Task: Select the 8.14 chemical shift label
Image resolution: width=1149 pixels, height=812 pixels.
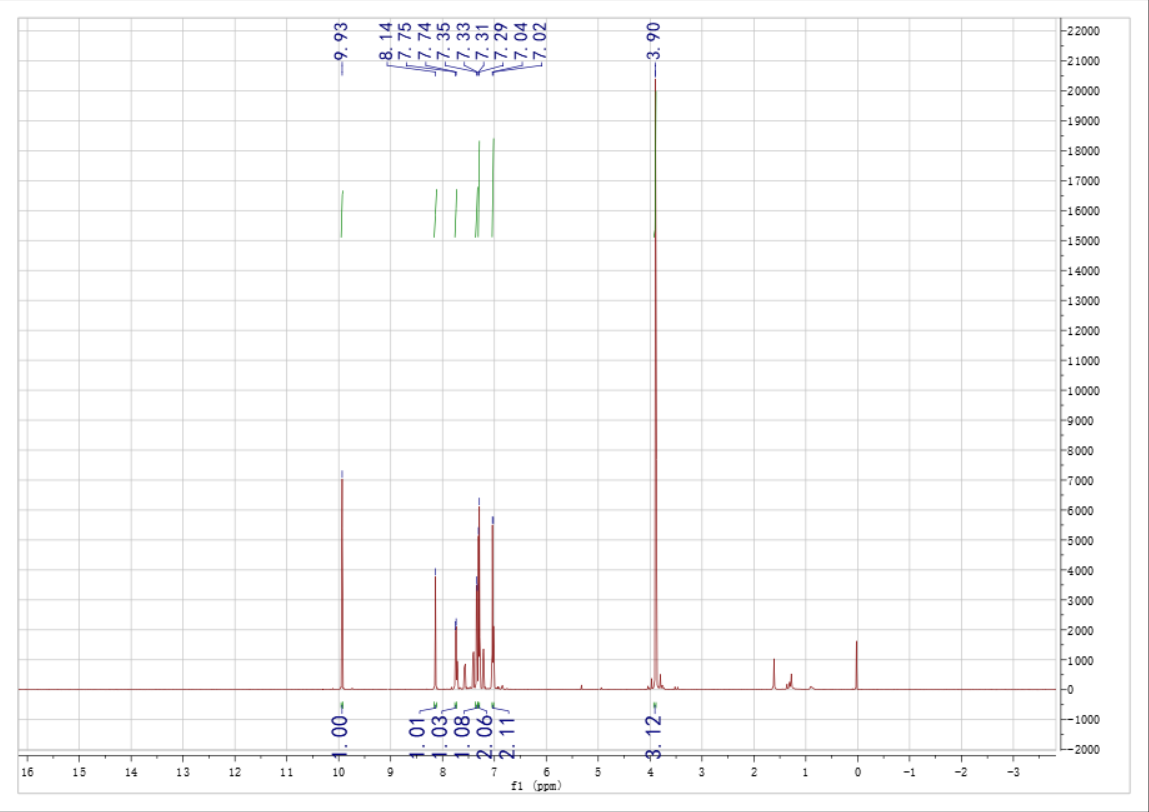Action: tap(387, 41)
